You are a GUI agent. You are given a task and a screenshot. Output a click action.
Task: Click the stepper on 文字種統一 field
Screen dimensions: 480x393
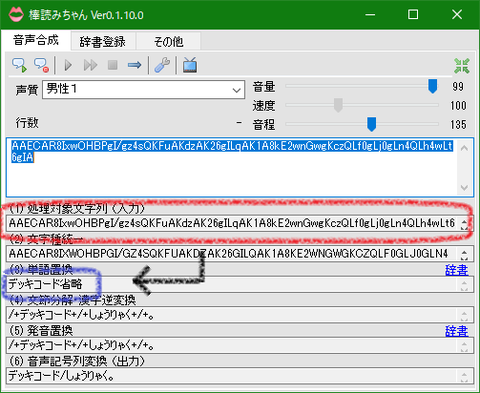[464, 254]
